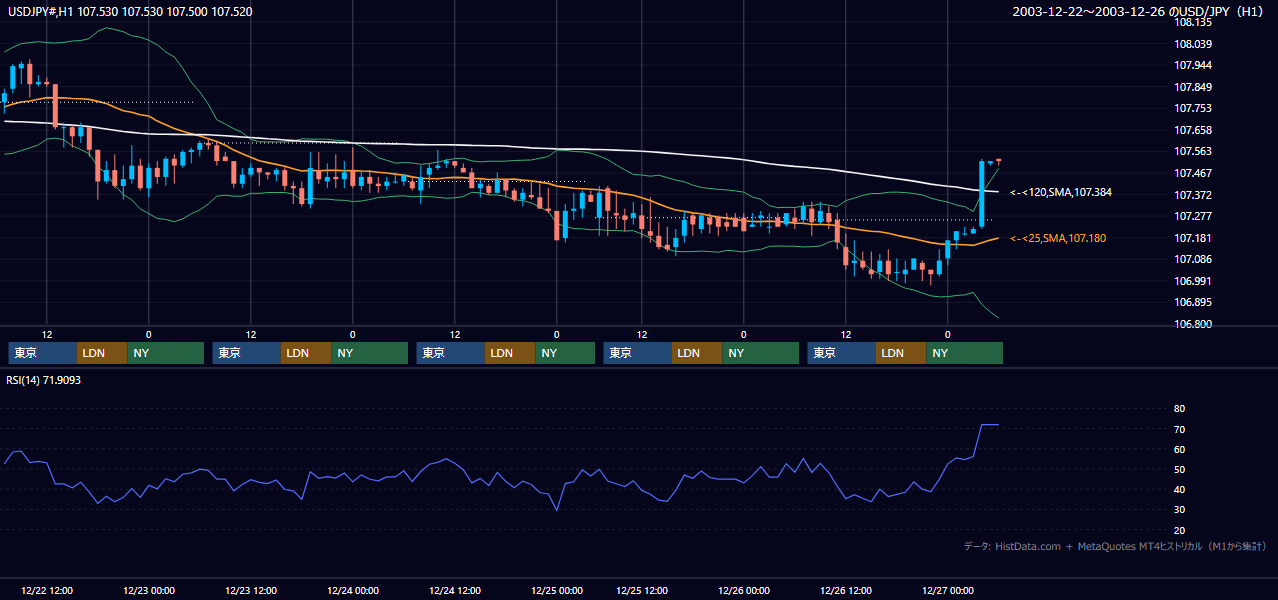
Task: Click the RSI 40 scale value
Action: 1180,489
